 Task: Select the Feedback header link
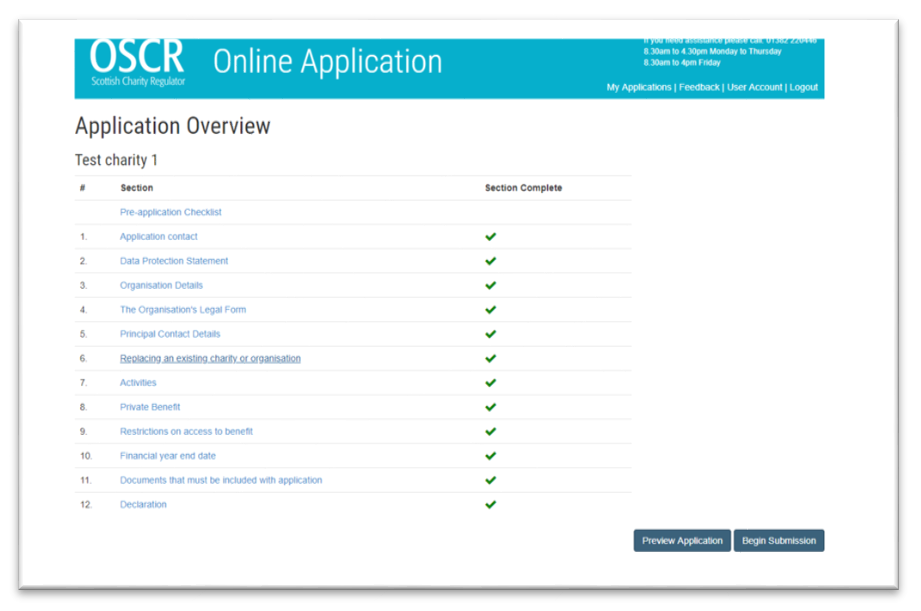(699, 87)
